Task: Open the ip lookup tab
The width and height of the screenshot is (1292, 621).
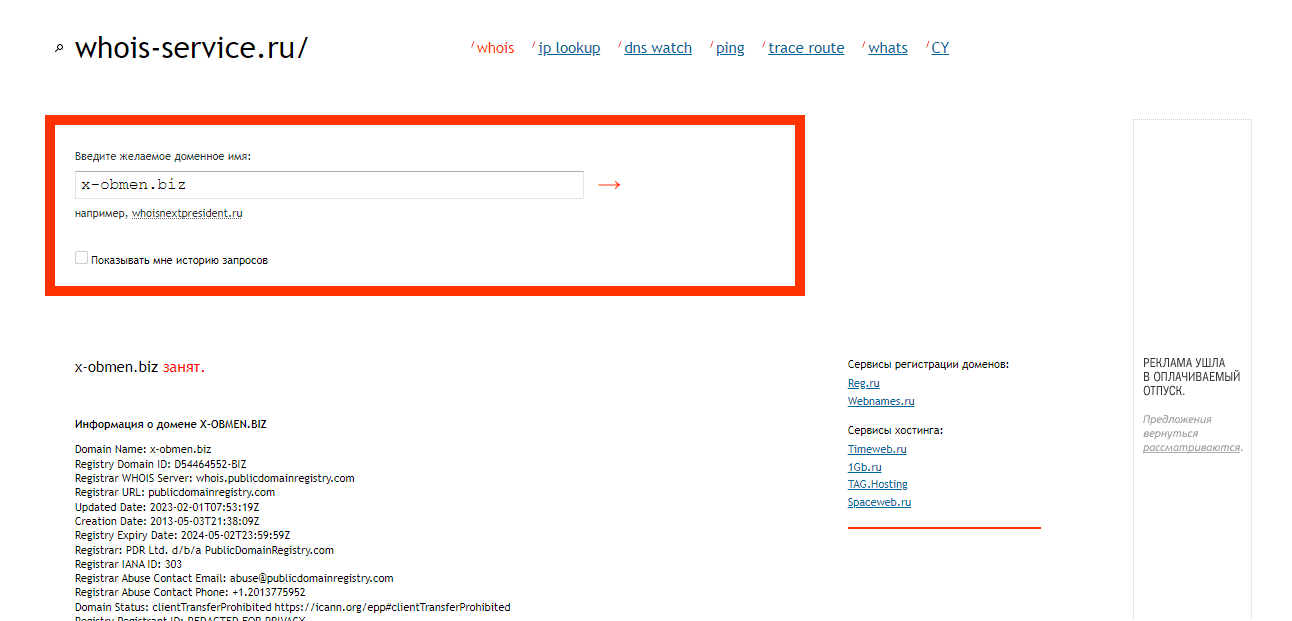Action: pos(569,48)
